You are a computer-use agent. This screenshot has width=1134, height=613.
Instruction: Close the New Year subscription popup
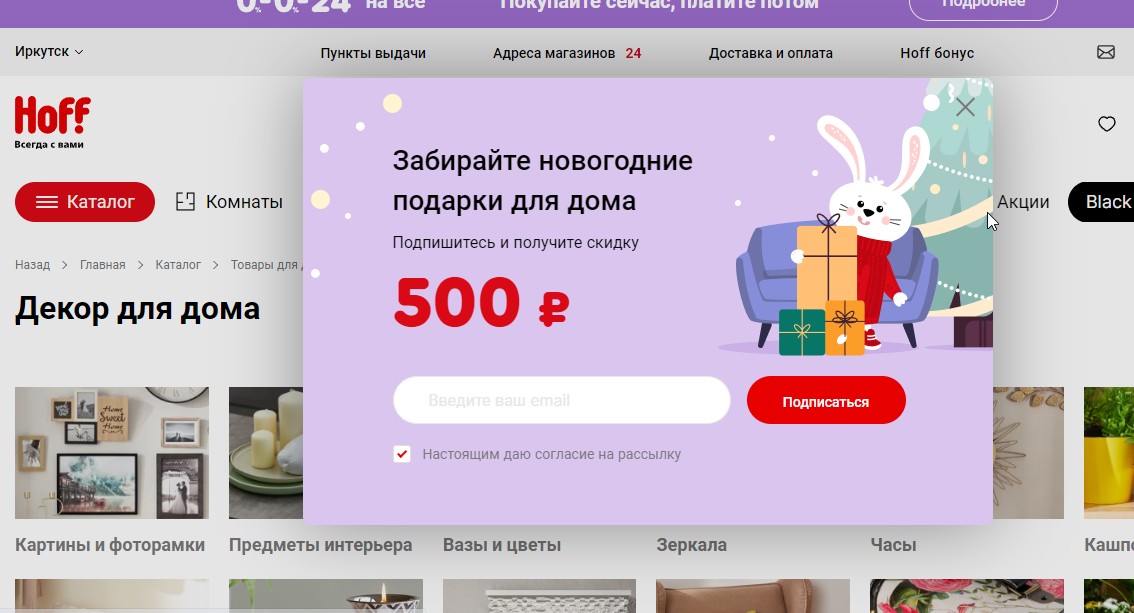[965, 108]
